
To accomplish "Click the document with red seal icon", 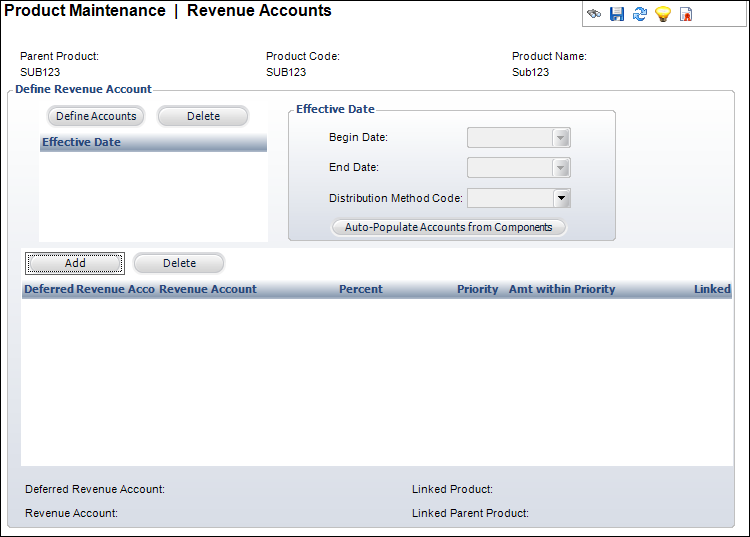I will point(686,14).
